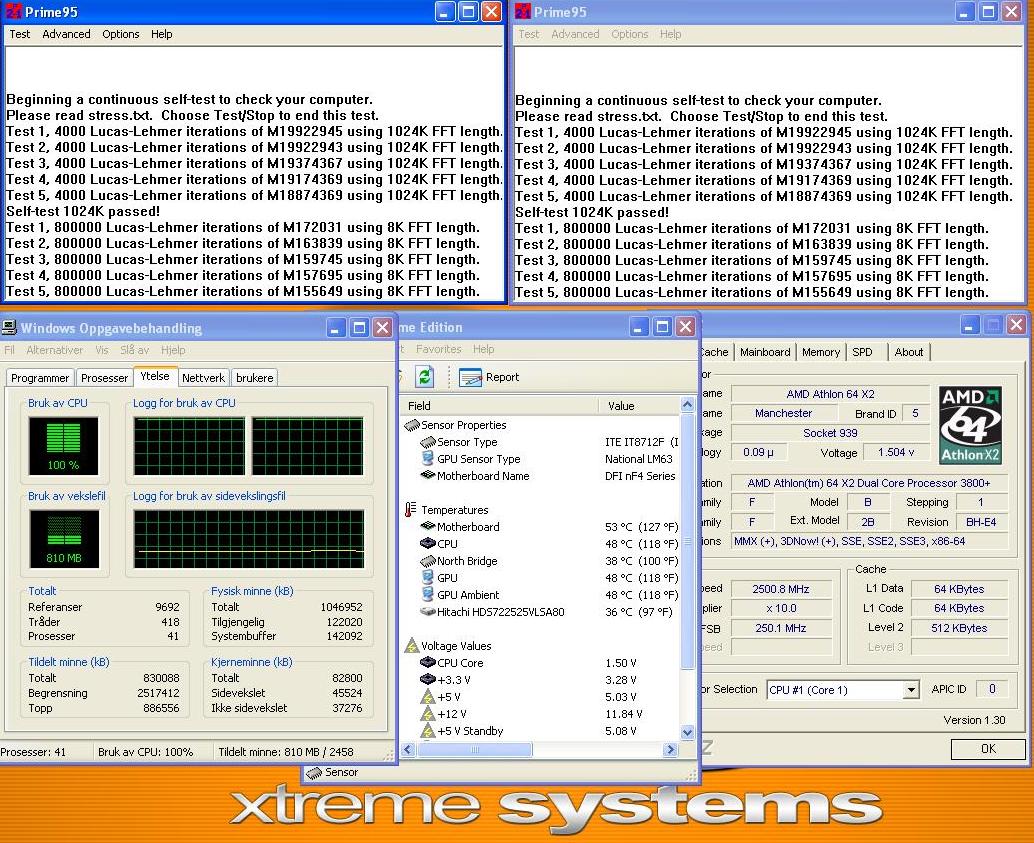Click the Temperatures thermometer icon
Screen dimensions: 1034x843
tap(410, 510)
